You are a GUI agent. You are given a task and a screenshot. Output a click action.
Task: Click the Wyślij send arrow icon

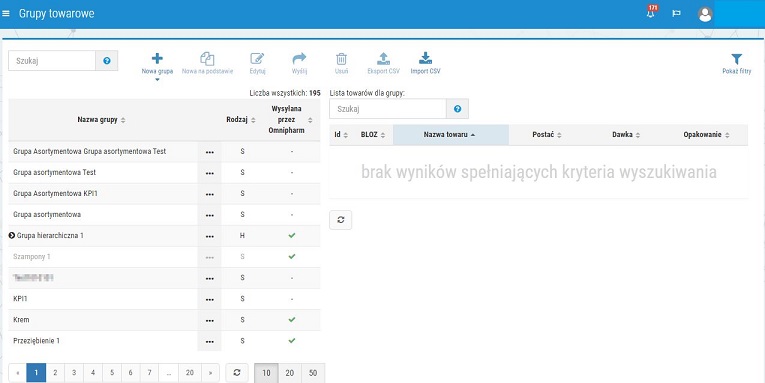pyautogui.click(x=299, y=59)
